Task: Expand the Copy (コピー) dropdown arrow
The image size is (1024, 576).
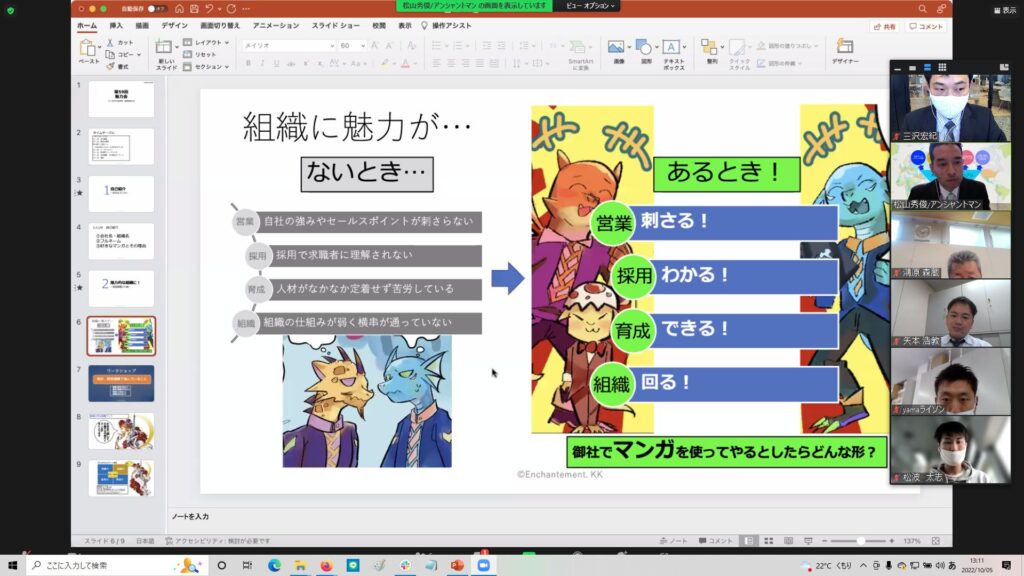Action: pos(139,55)
